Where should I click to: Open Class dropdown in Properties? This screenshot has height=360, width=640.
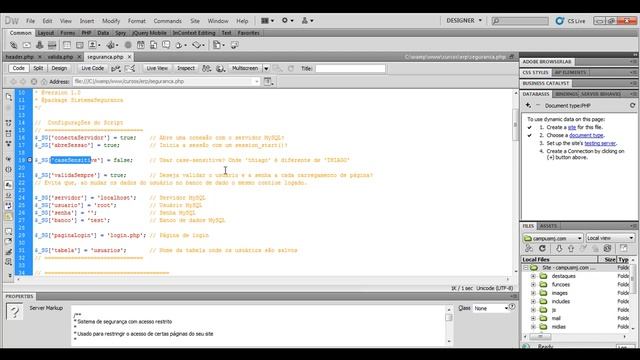[x=490, y=308]
